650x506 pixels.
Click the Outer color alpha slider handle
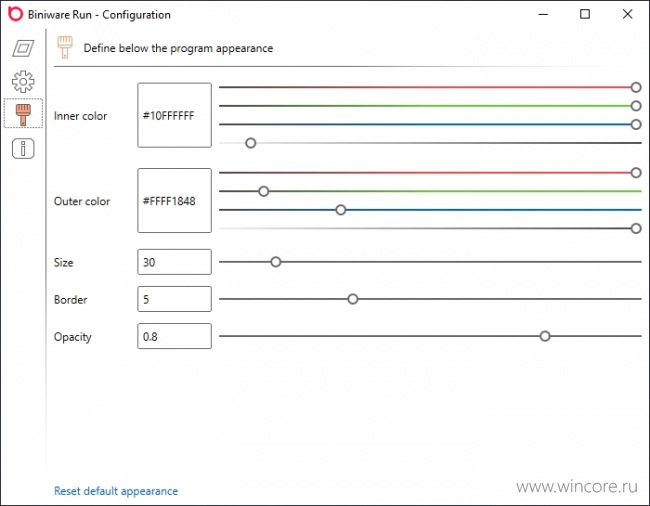point(636,228)
